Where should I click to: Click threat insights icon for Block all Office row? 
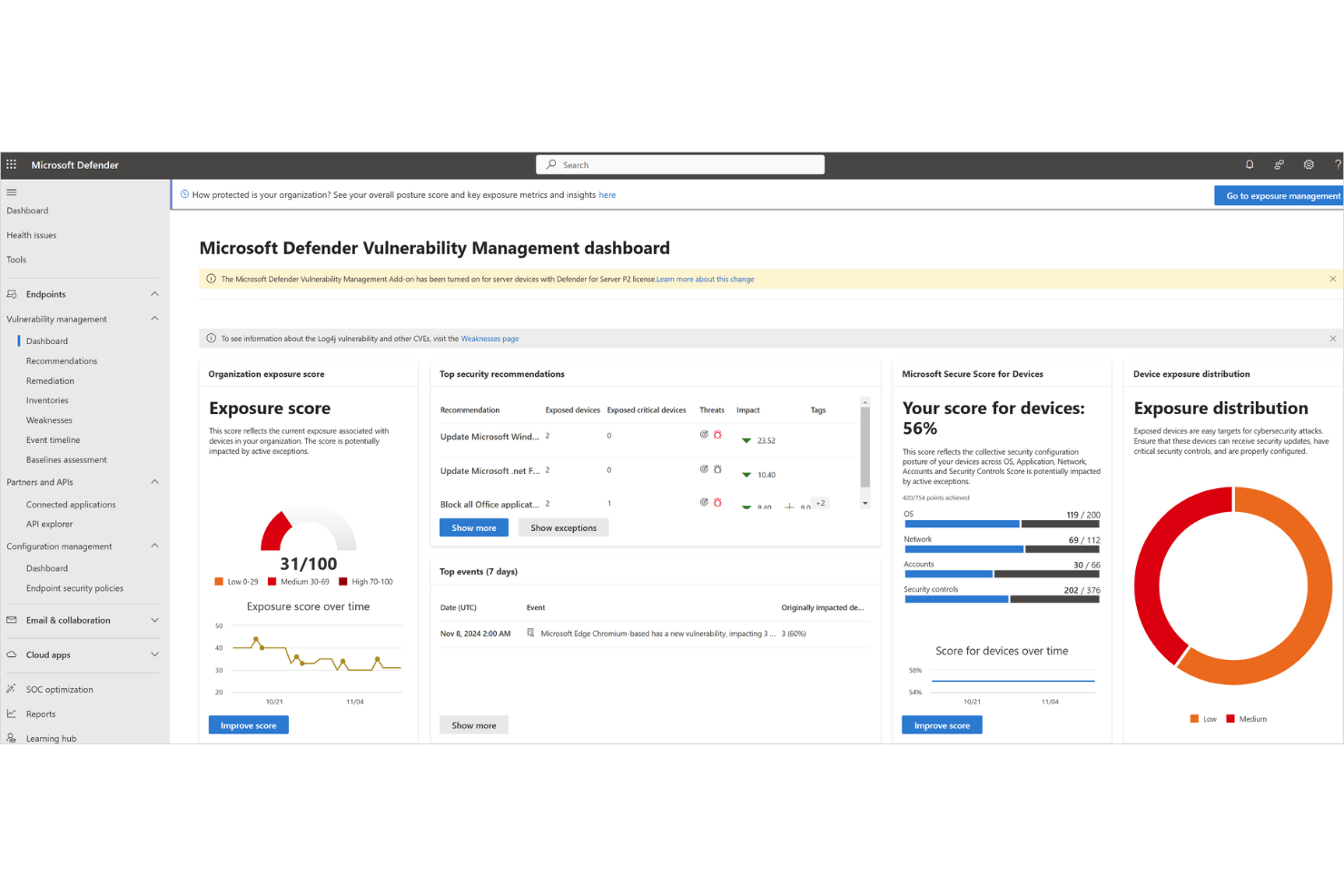[704, 502]
